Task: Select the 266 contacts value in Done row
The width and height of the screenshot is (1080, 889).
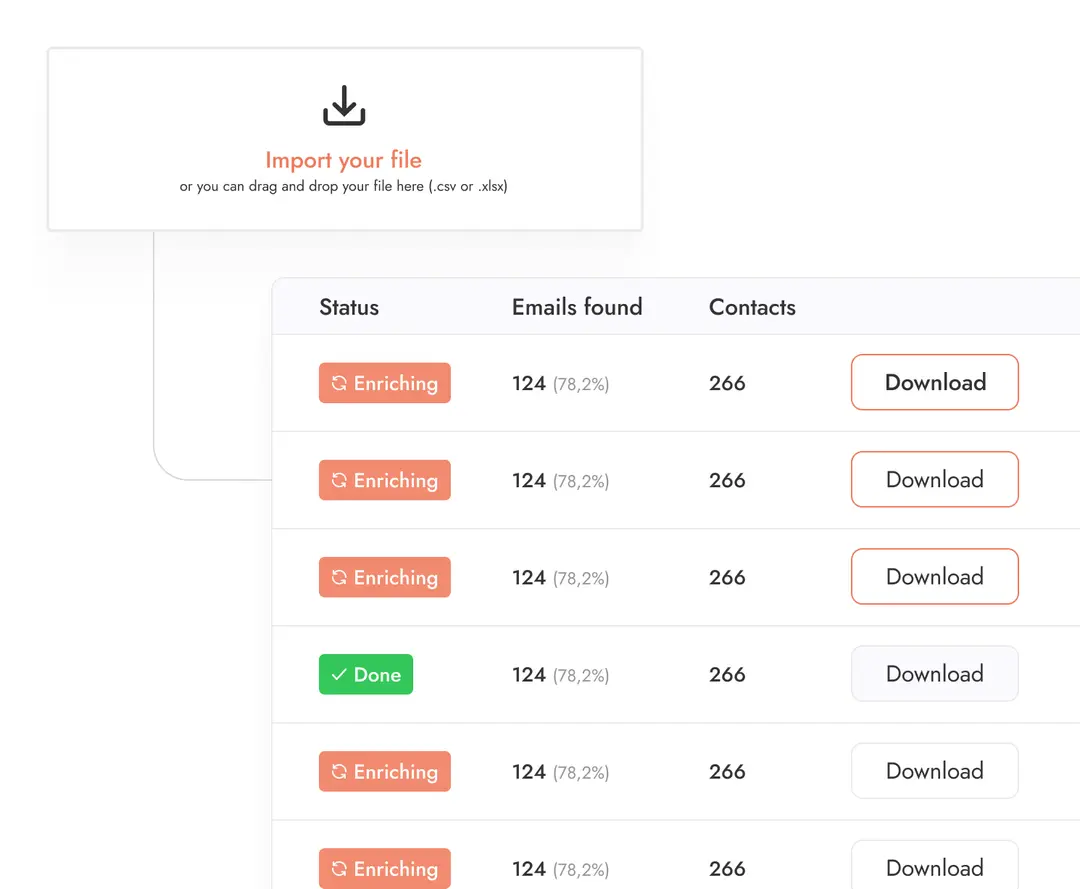Action: tap(727, 674)
